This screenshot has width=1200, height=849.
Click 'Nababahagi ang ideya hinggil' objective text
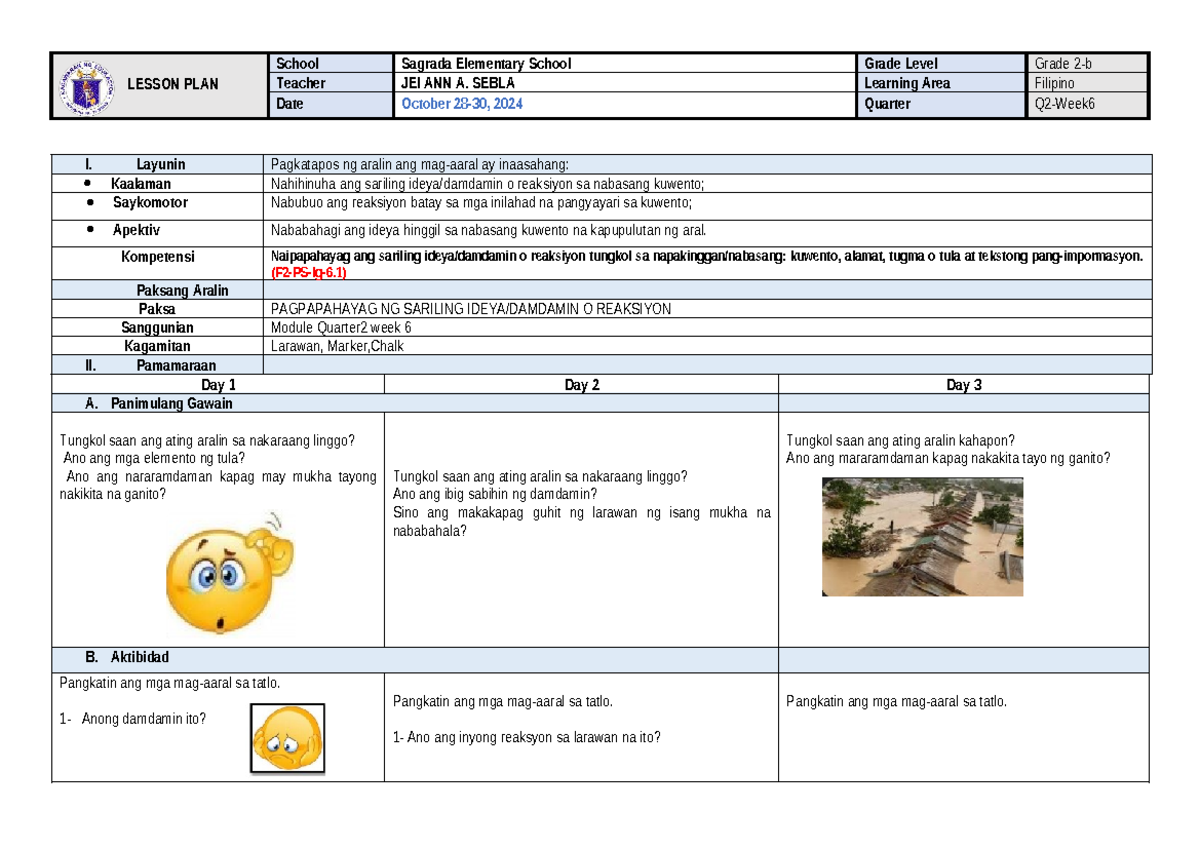[x=489, y=229]
